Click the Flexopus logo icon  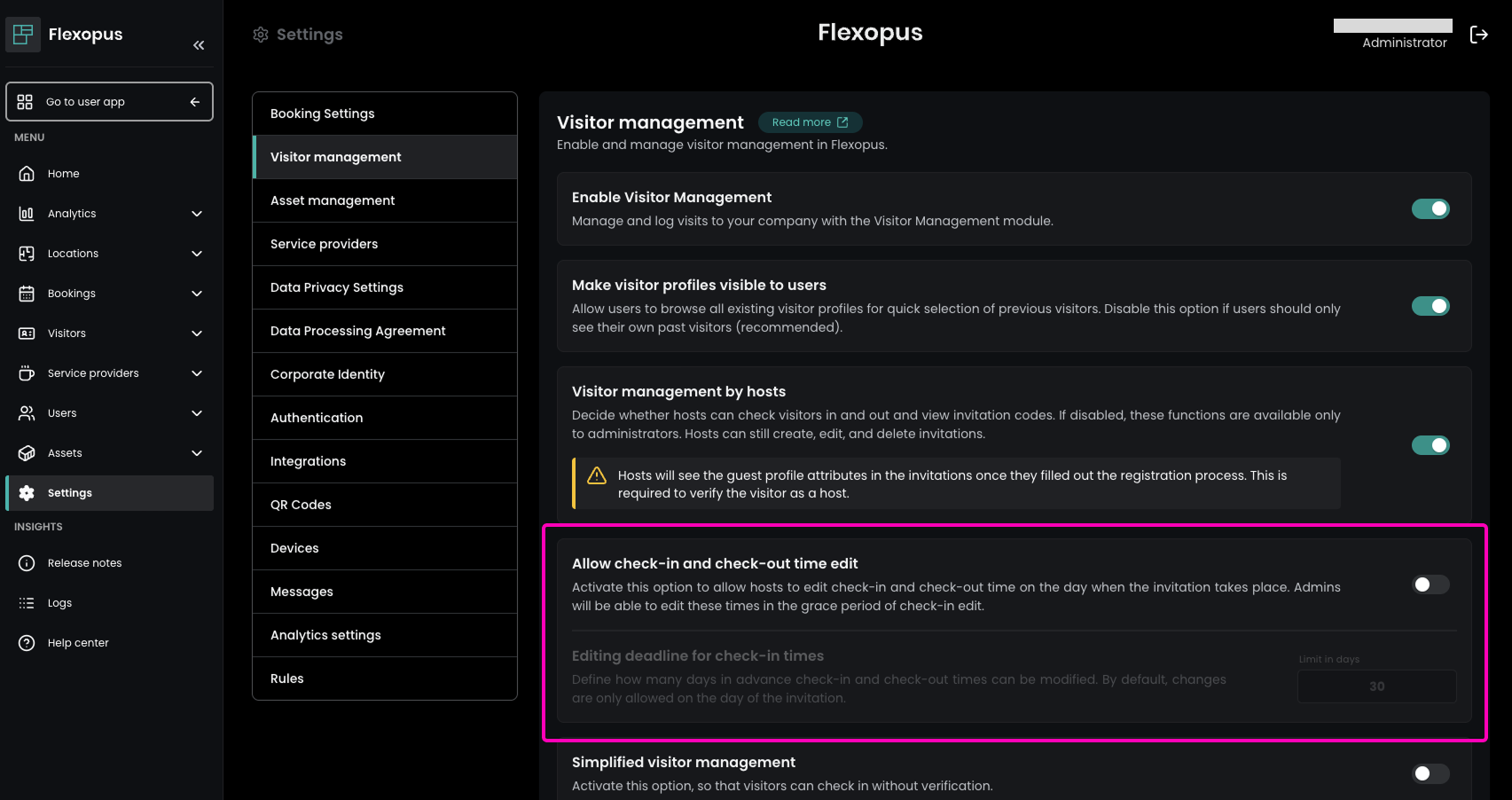coord(23,35)
